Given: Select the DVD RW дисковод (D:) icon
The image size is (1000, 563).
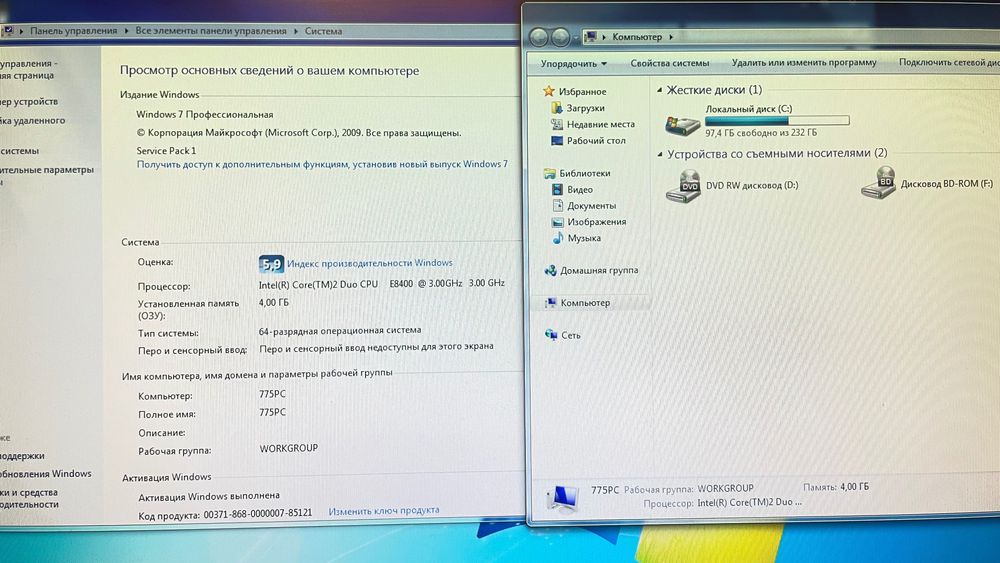Looking at the screenshot, I should click(x=683, y=186).
